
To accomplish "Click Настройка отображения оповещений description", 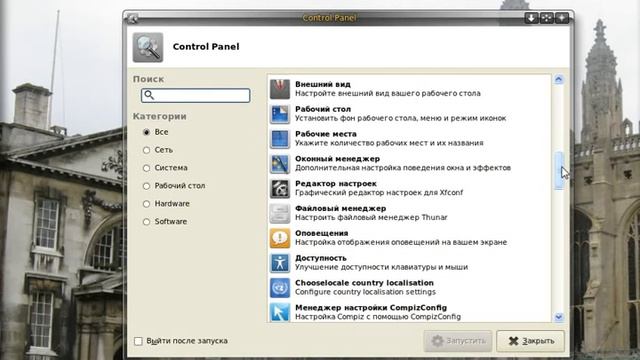I will pos(401,242).
